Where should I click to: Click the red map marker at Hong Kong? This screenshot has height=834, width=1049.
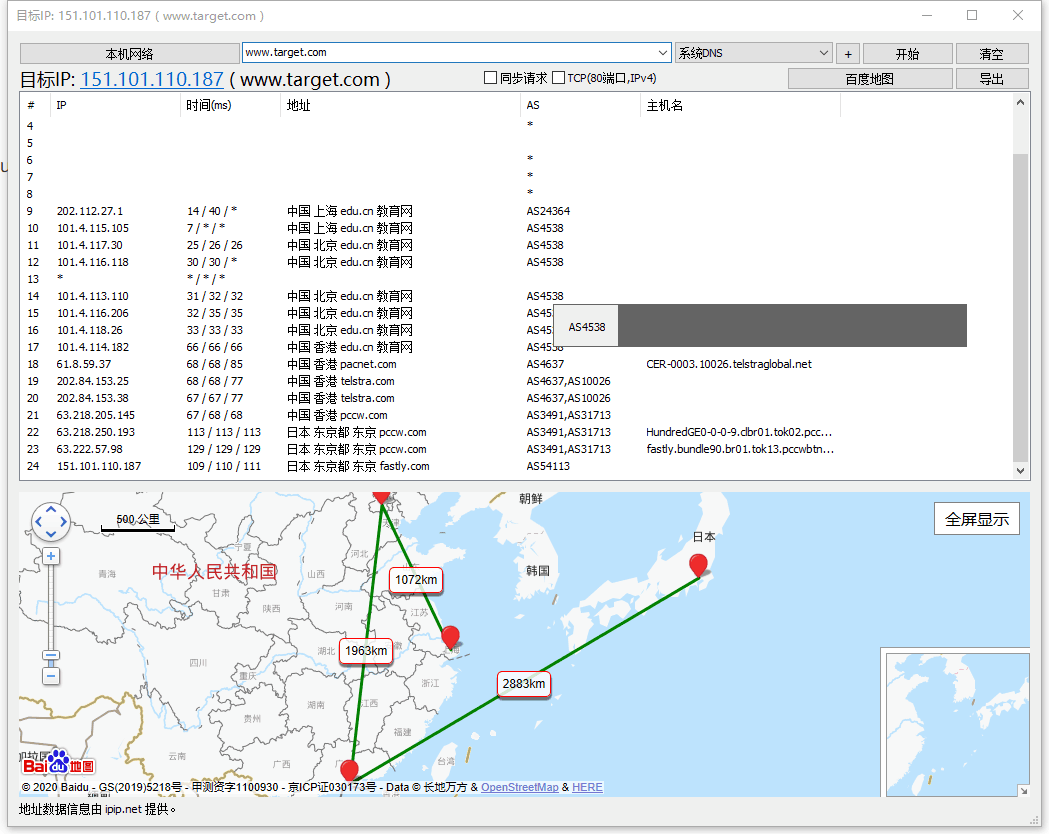click(349, 770)
